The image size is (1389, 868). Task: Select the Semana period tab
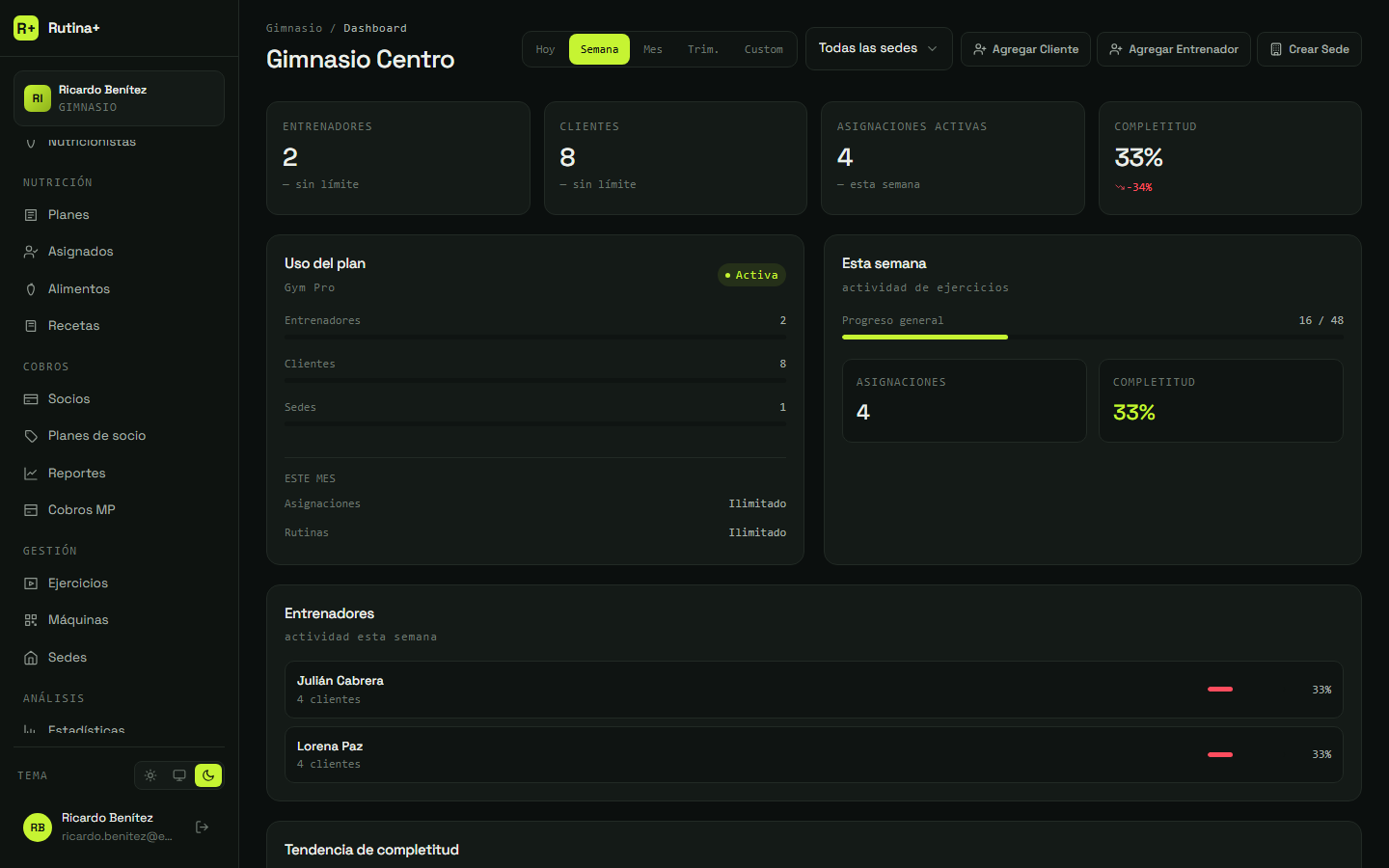[599, 49]
